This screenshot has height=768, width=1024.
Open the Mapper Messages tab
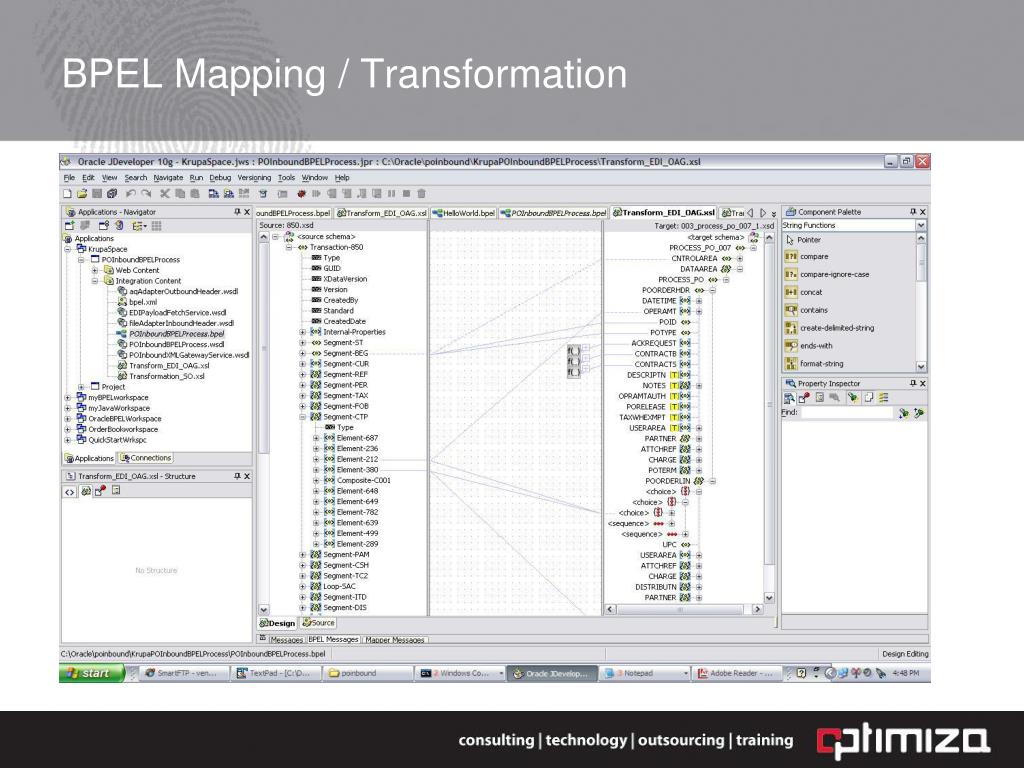[x=394, y=640]
